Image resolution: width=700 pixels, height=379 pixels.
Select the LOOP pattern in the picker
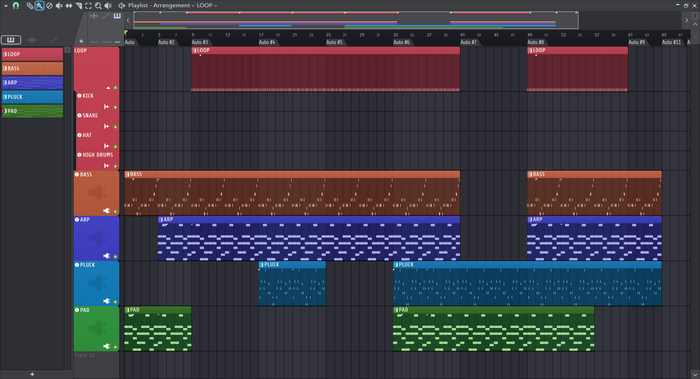(32, 54)
